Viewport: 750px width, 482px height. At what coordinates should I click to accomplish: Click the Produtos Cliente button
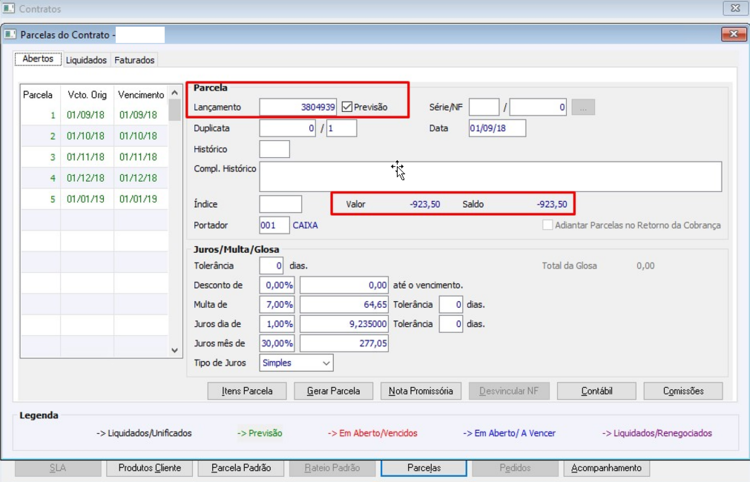pos(149,468)
